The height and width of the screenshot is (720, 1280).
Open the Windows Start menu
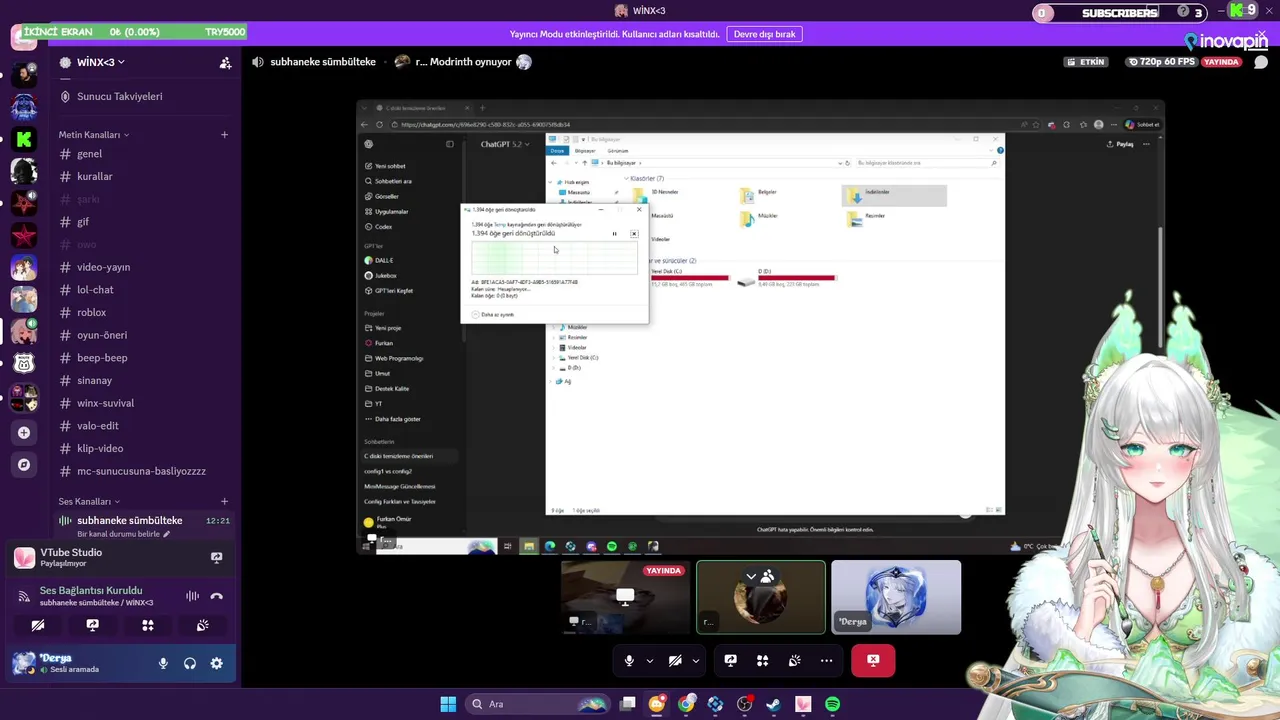pyautogui.click(x=448, y=704)
